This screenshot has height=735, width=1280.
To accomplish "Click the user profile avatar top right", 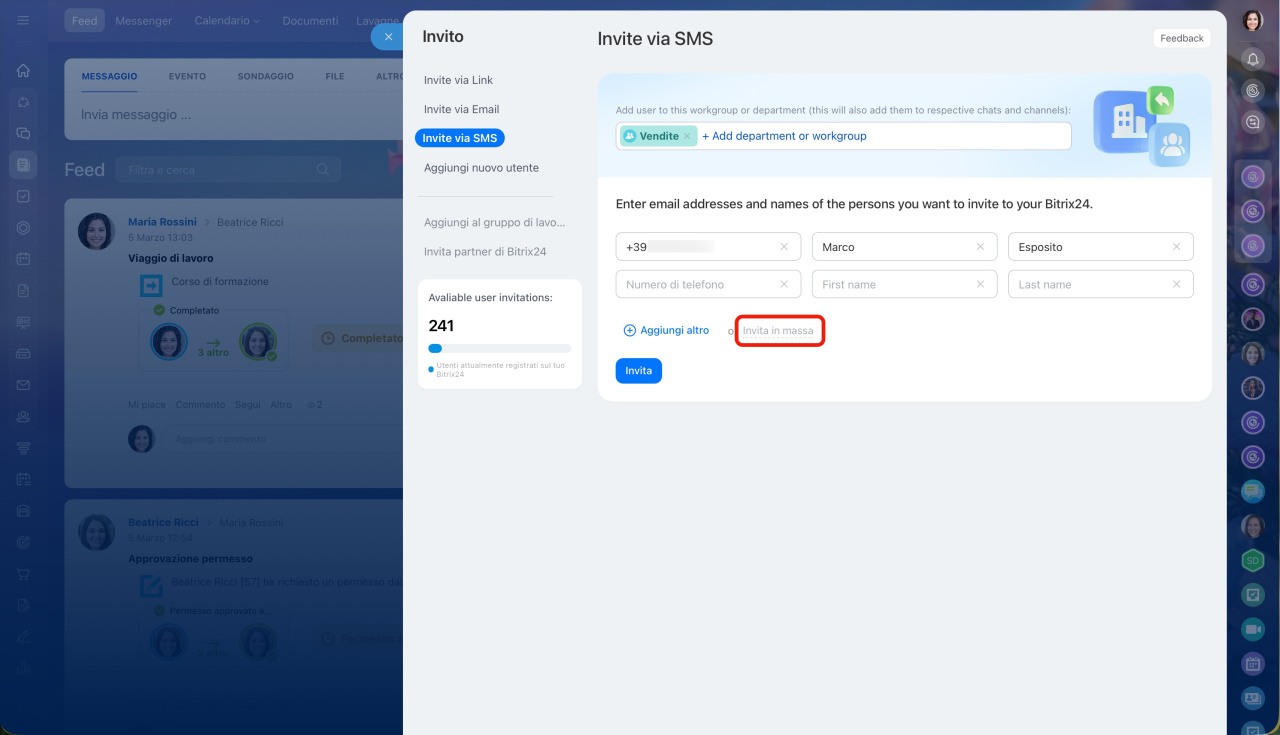I will [x=1253, y=21].
